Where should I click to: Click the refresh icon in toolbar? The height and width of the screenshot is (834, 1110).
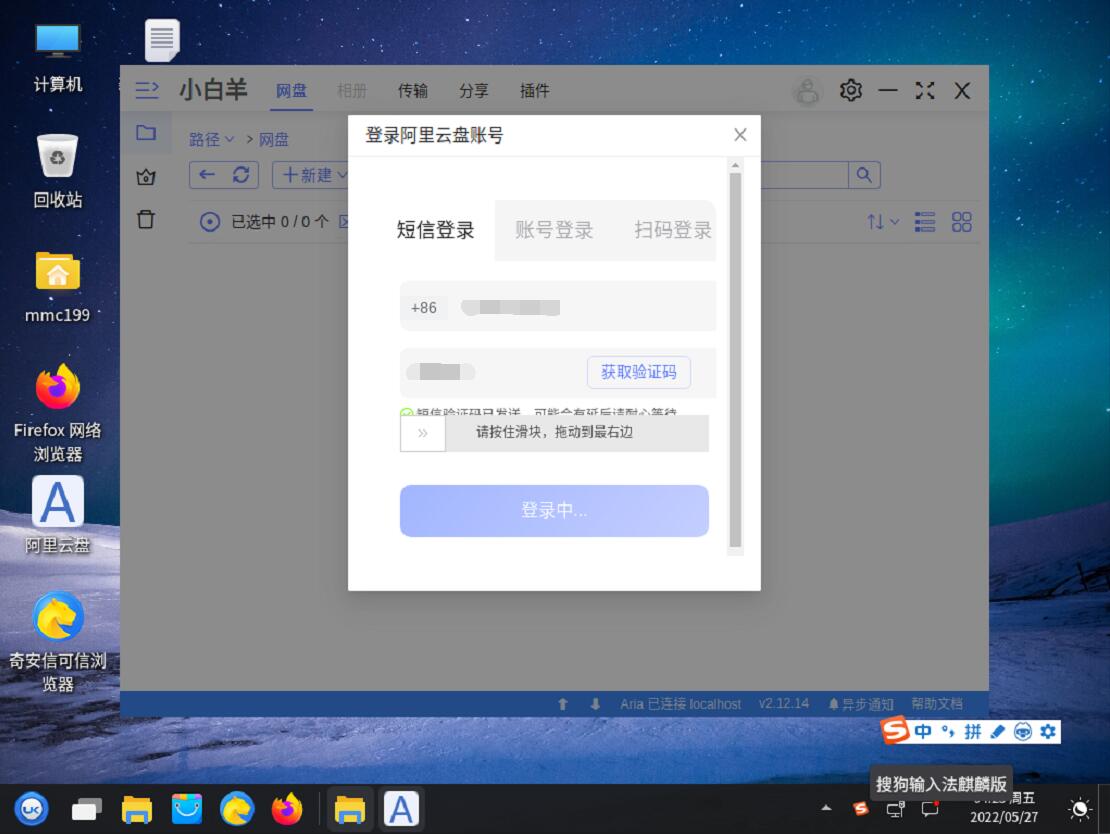241,174
